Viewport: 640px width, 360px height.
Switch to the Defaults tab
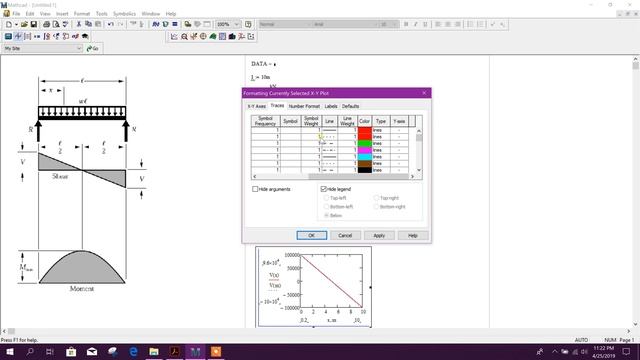click(x=350, y=106)
